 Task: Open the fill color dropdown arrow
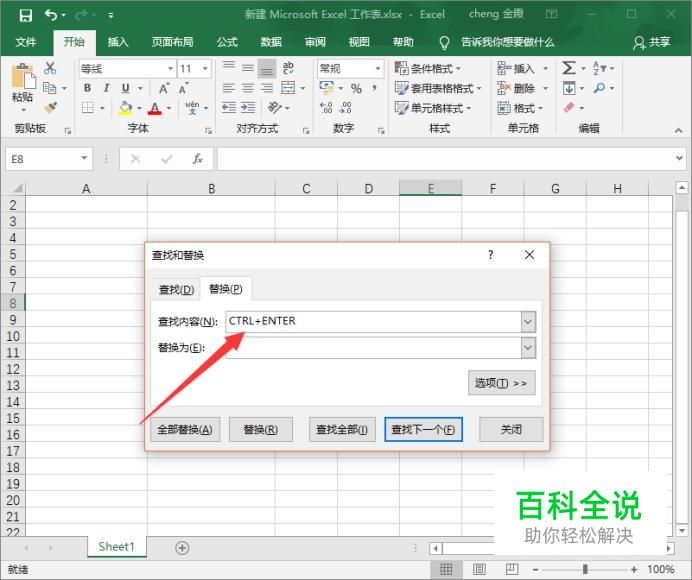tap(139, 108)
